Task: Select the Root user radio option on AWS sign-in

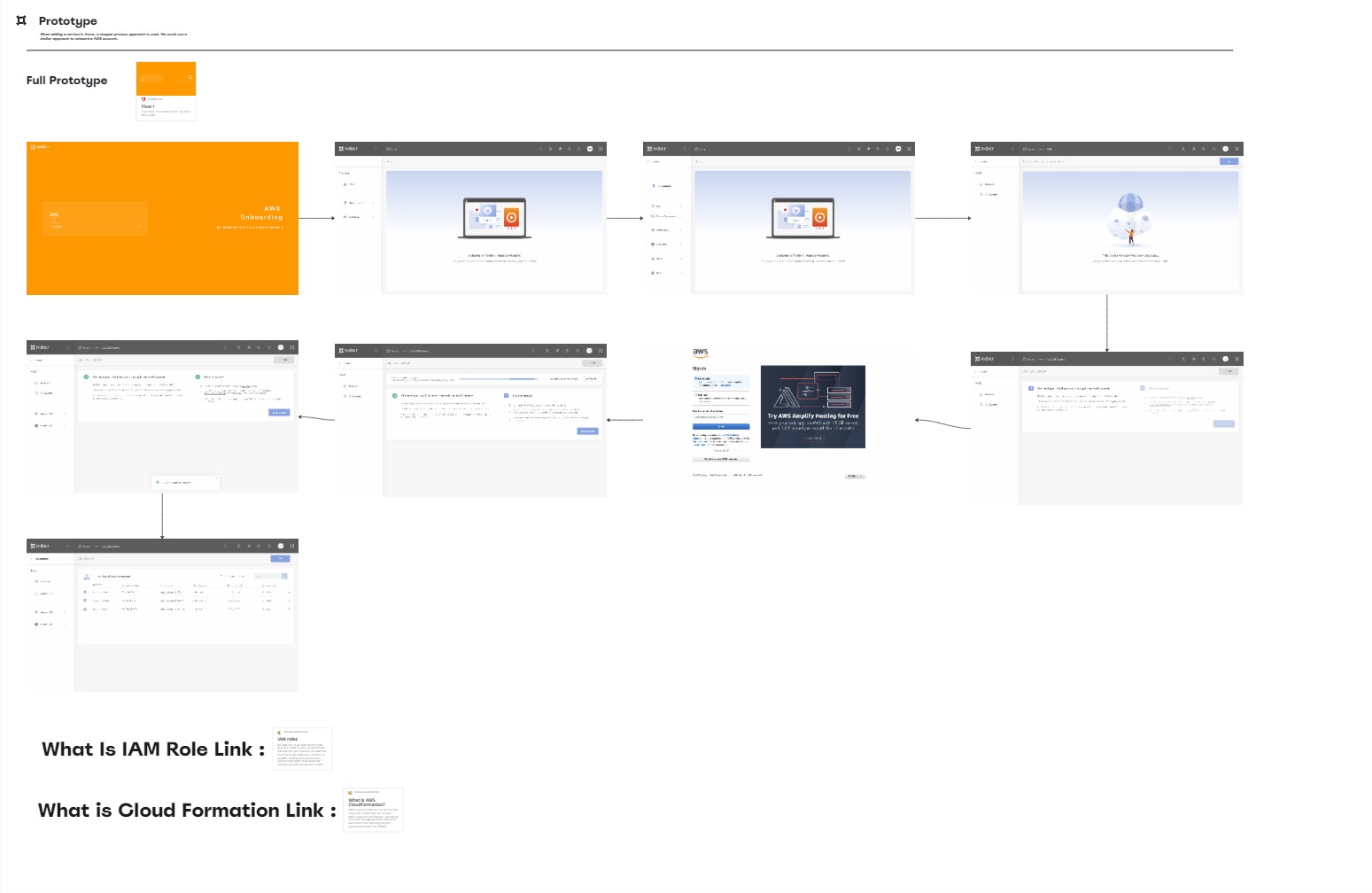Action: point(696,378)
